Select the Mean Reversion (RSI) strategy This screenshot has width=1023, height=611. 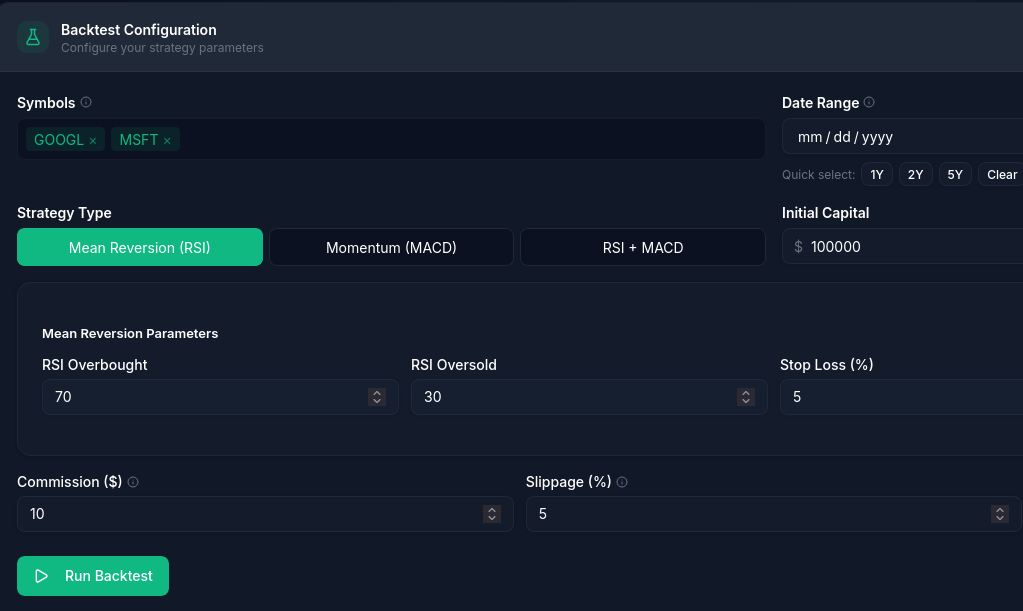tap(140, 247)
